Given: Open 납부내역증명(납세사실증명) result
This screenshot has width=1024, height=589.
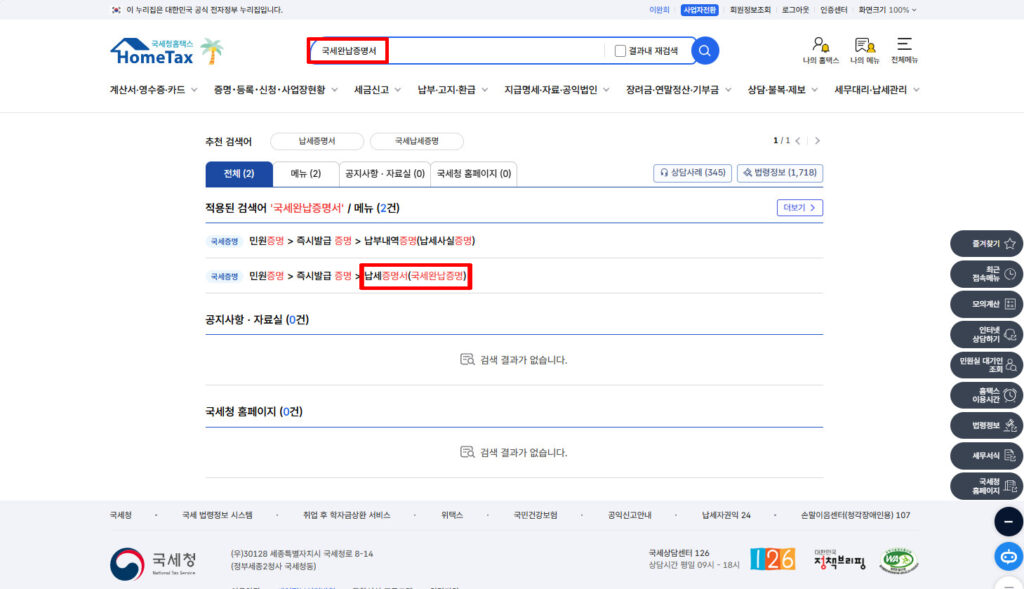Looking at the screenshot, I should (x=420, y=241).
